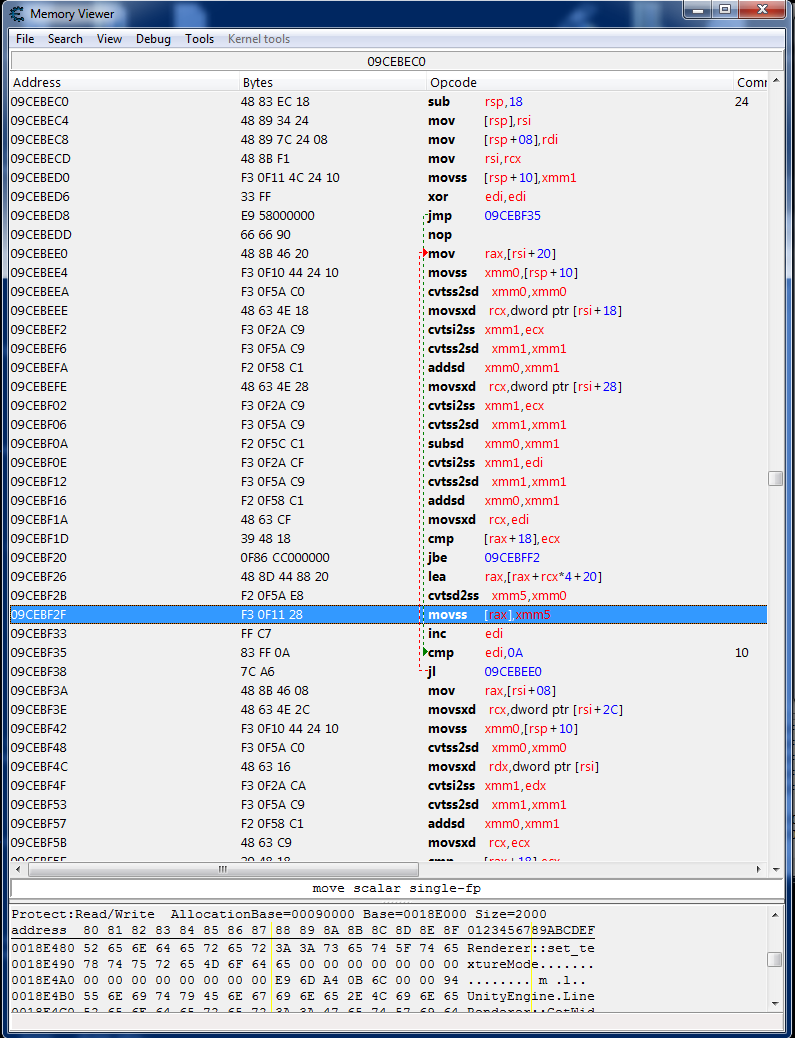Click the Opcode column header
This screenshot has width=795, height=1038.
click(x=453, y=82)
